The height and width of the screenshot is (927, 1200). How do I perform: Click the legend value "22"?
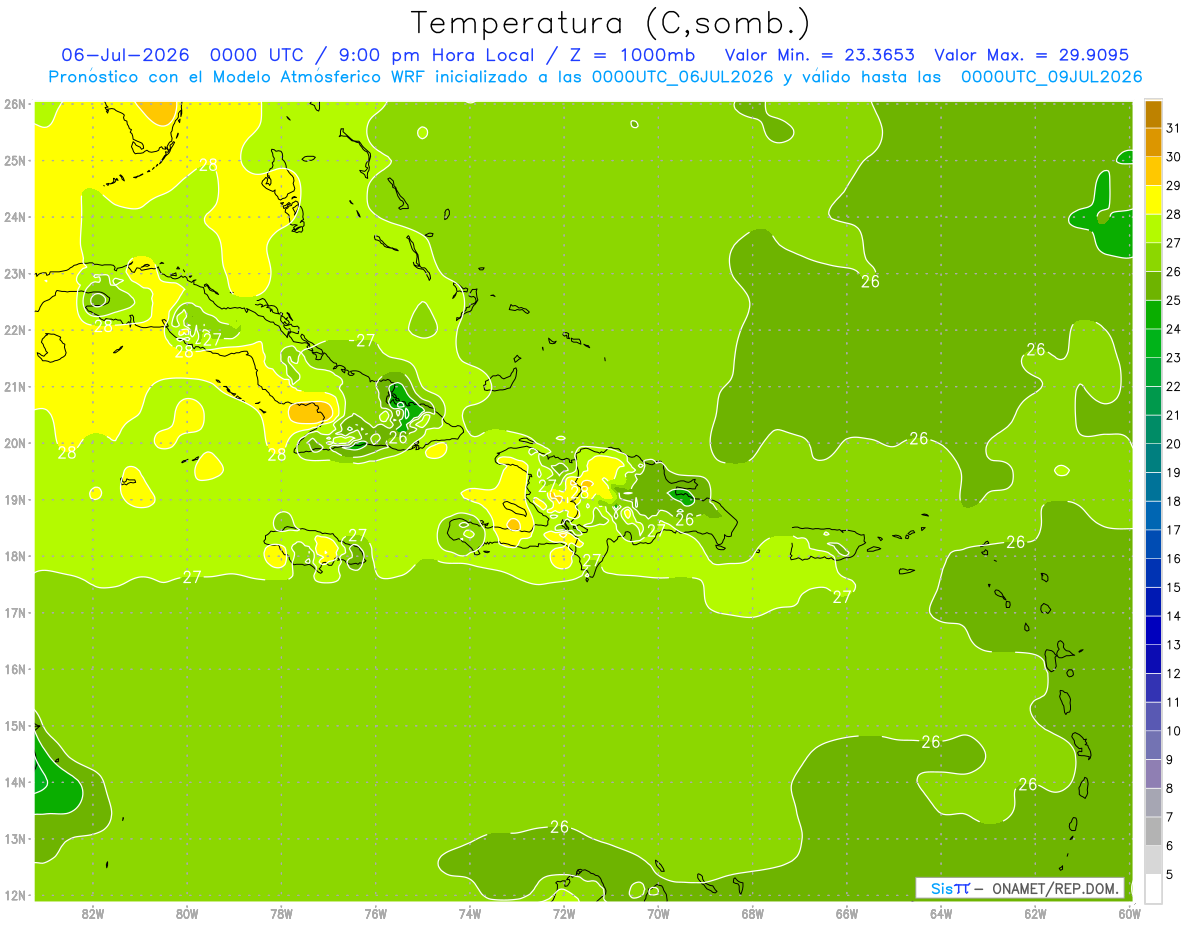[x=1174, y=387]
